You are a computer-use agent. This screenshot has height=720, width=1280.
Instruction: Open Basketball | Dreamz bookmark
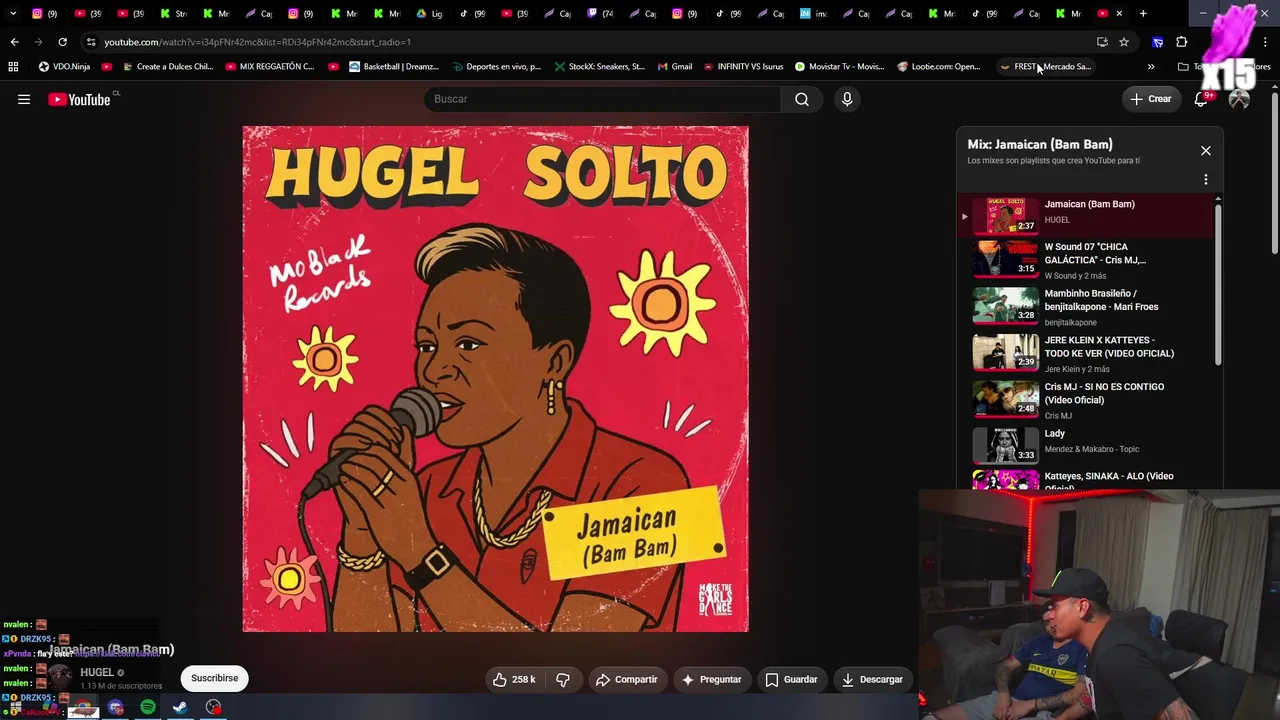click(394, 67)
